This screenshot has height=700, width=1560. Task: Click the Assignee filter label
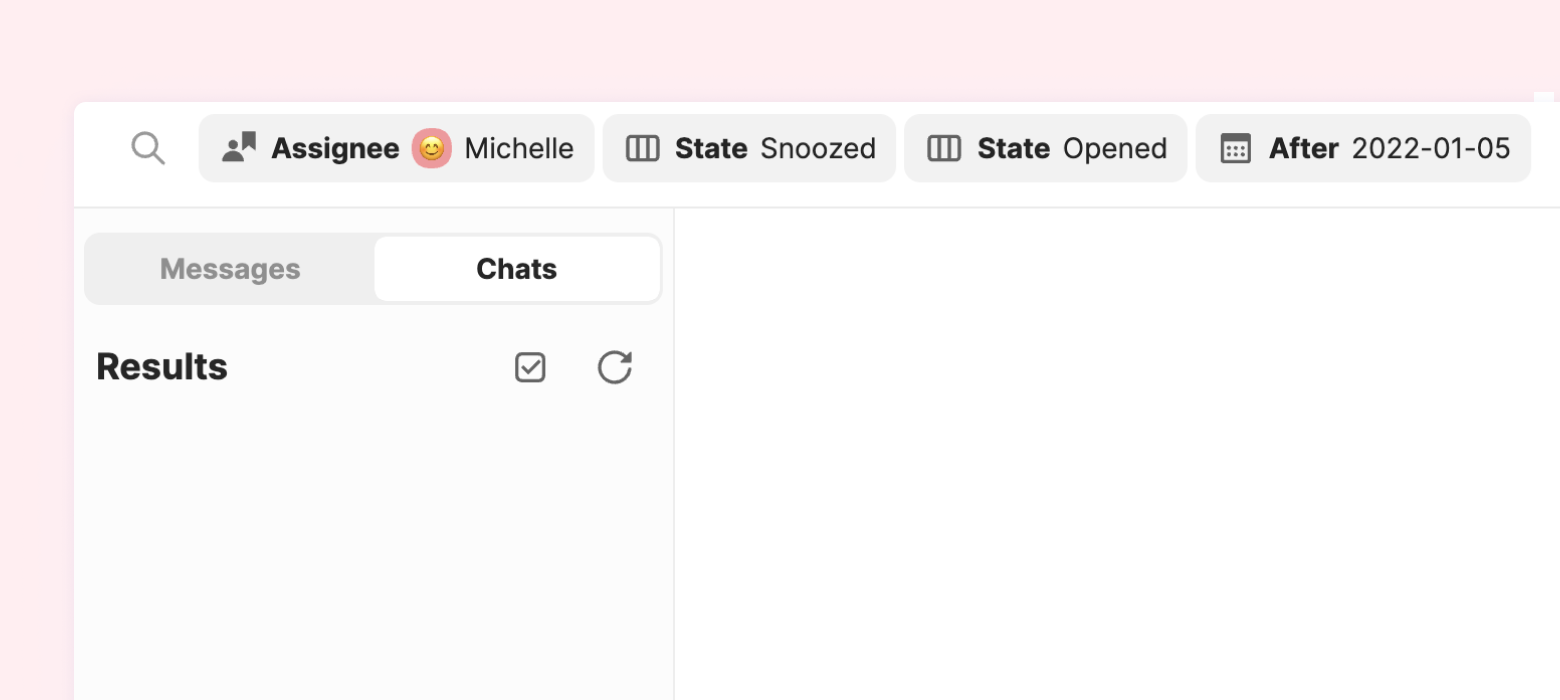coord(335,148)
